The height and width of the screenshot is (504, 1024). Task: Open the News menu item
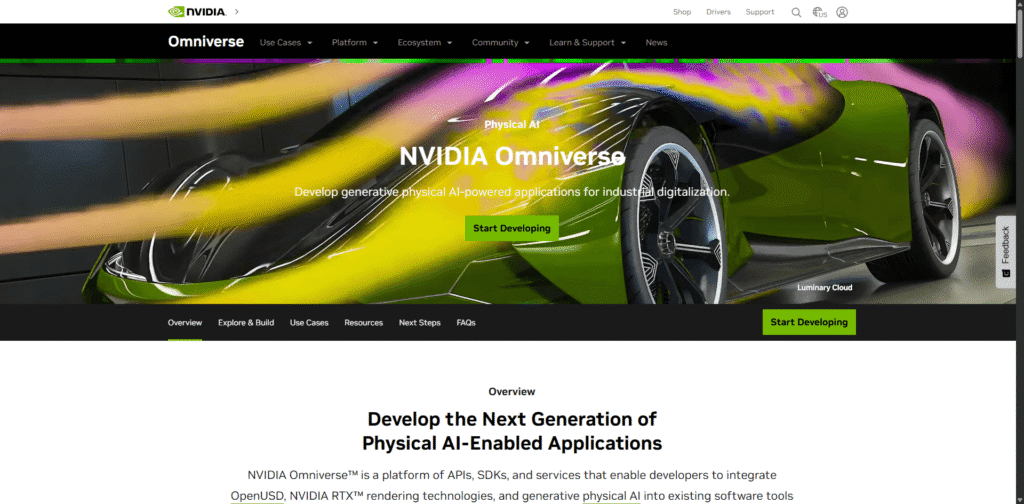(x=656, y=42)
